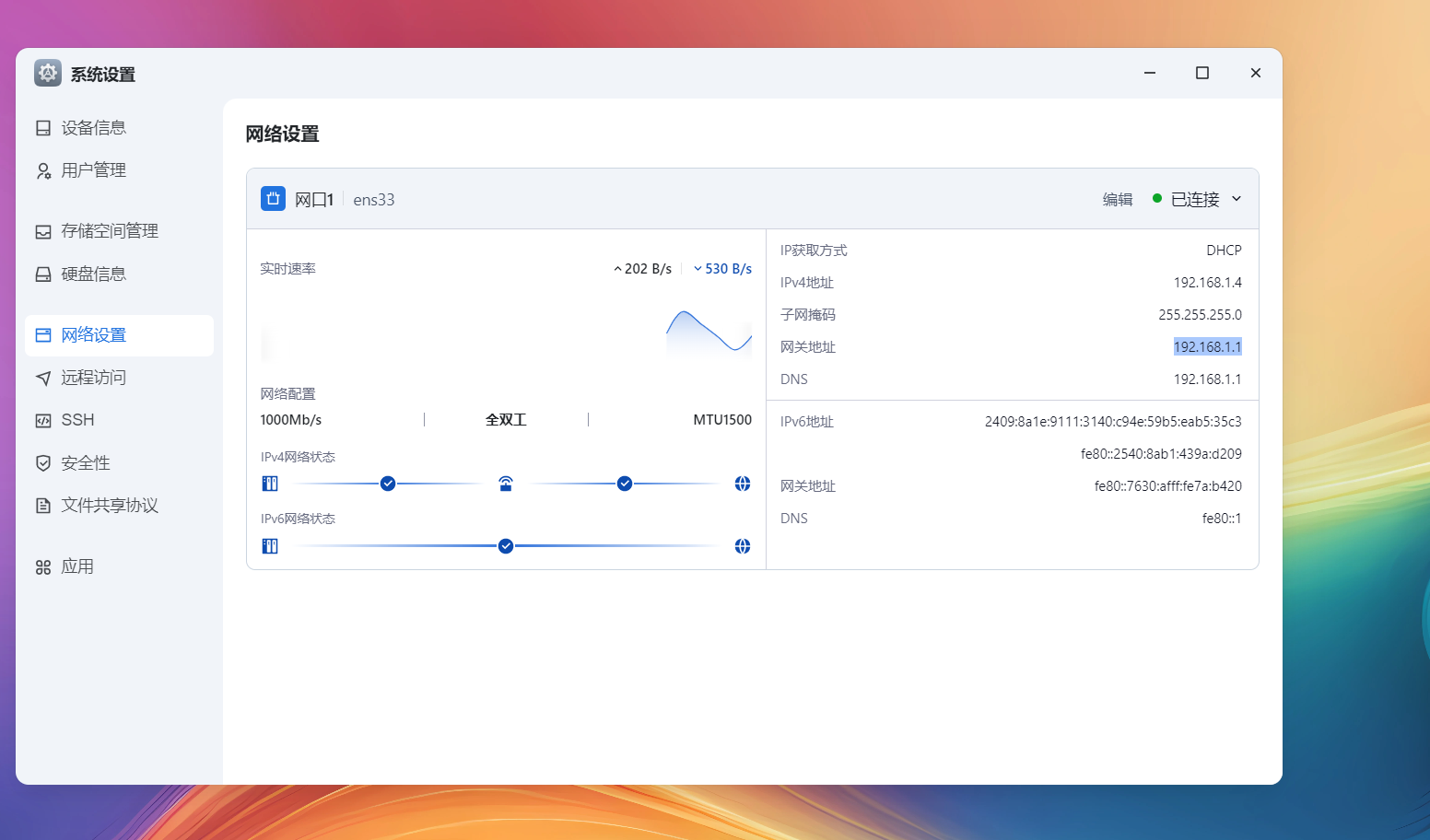Select 网络设置 in sidebar

(120, 335)
